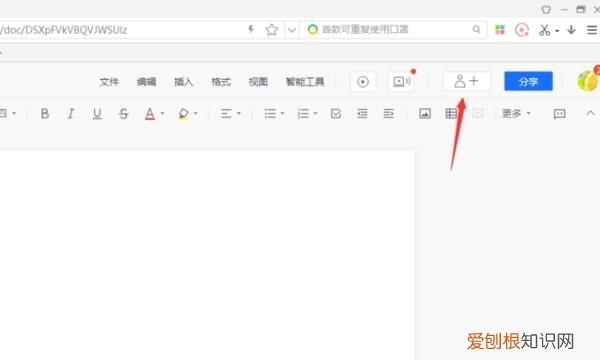Screen dimensions: 600x360
Task: Open the 格式 menu
Action: 221,81
